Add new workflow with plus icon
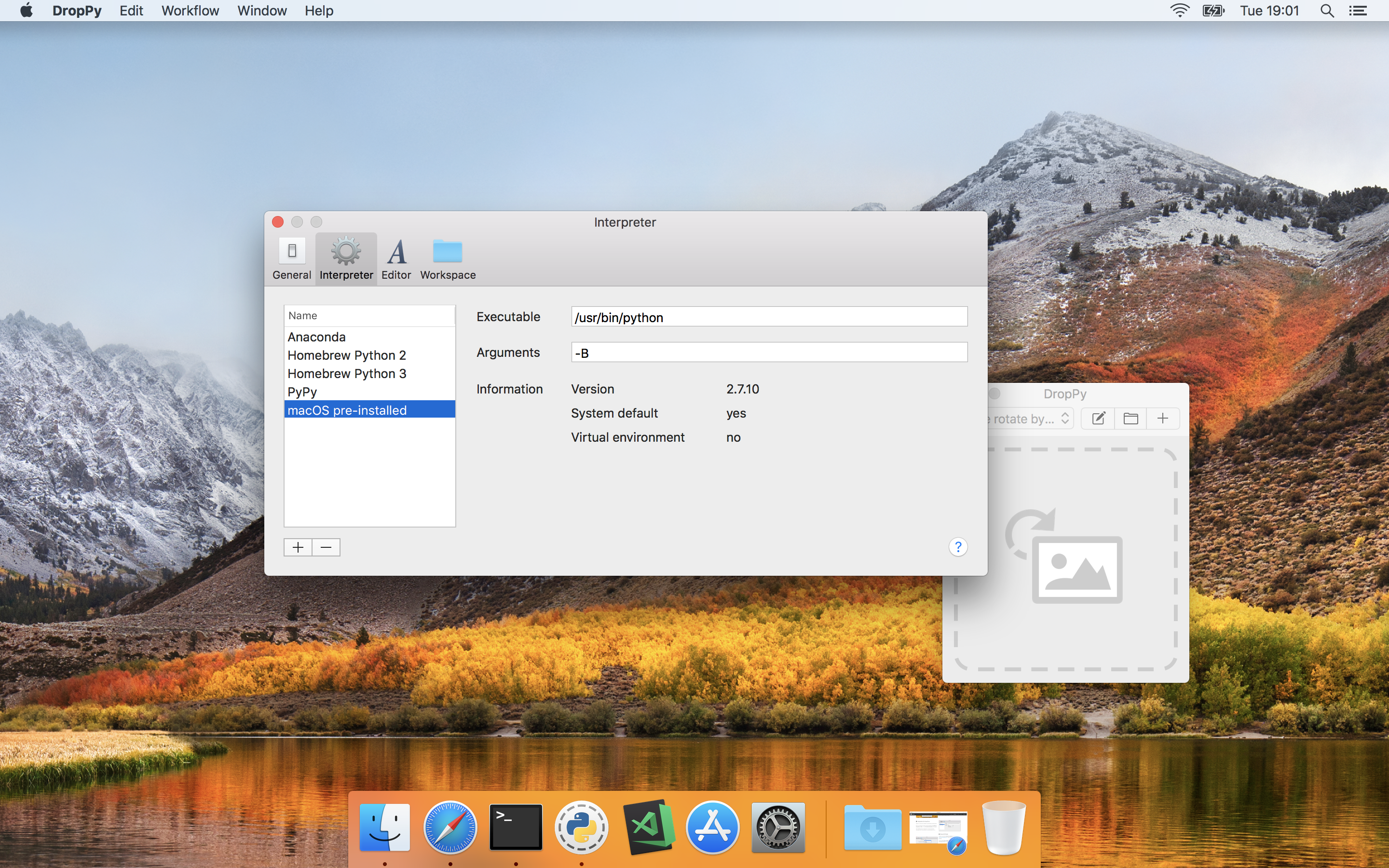1389x868 pixels. pyautogui.click(x=1162, y=419)
